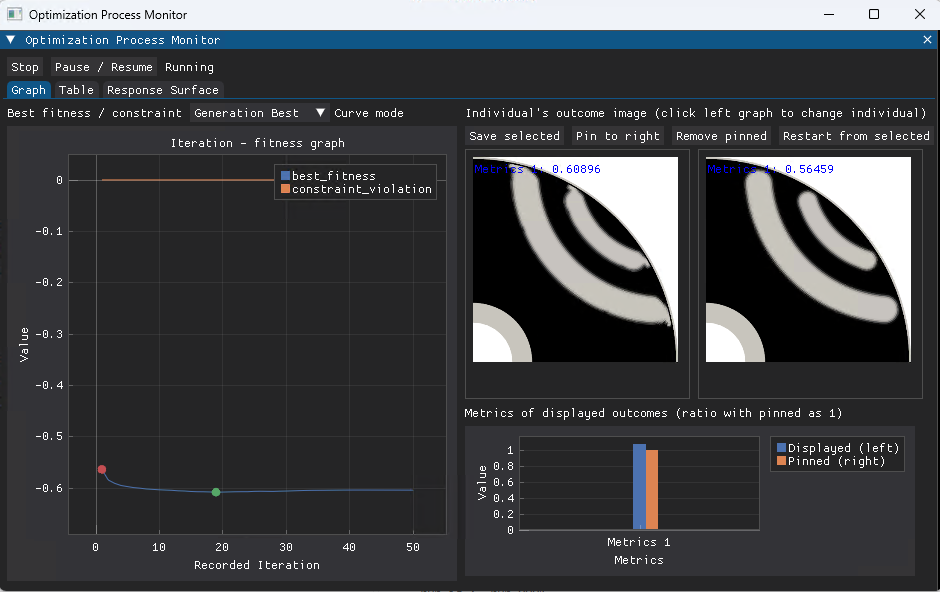Screen dimensions: 940x592
Task: Click the 'Metrics 1: 0.56459' value
Action: [x=770, y=169]
